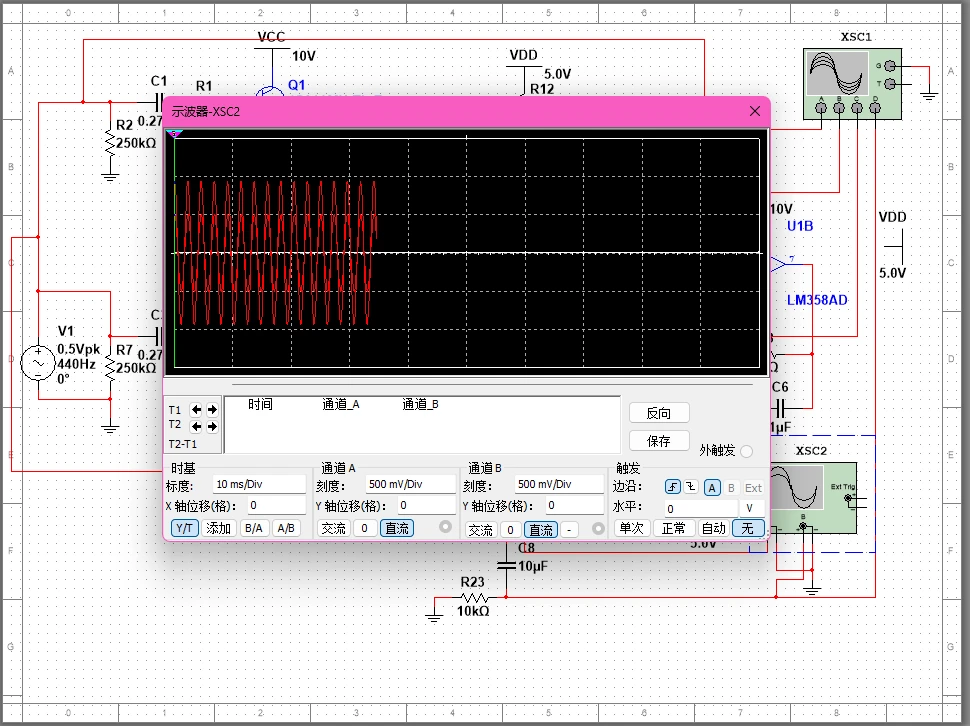970x726 pixels.
Task: Click the XSC1 four-channel oscilloscope instrument
Action: [852, 84]
